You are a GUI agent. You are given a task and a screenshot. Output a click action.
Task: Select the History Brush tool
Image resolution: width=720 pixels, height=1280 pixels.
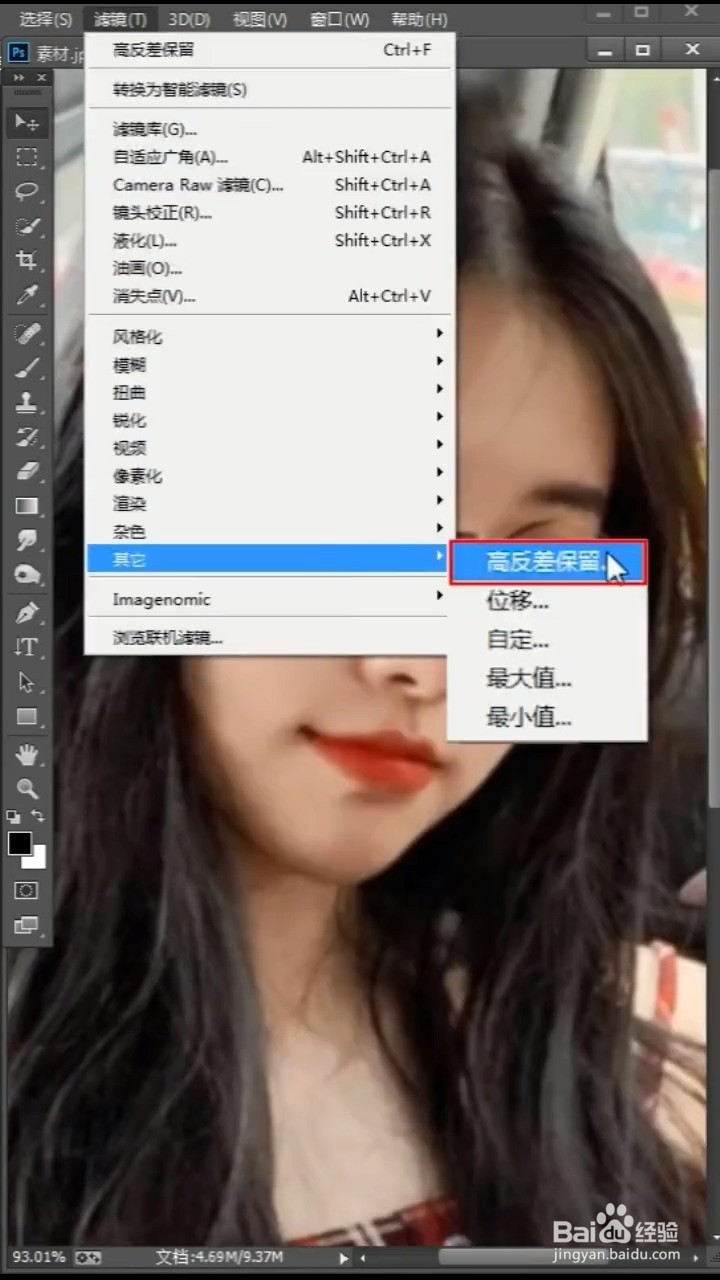[27, 436]
